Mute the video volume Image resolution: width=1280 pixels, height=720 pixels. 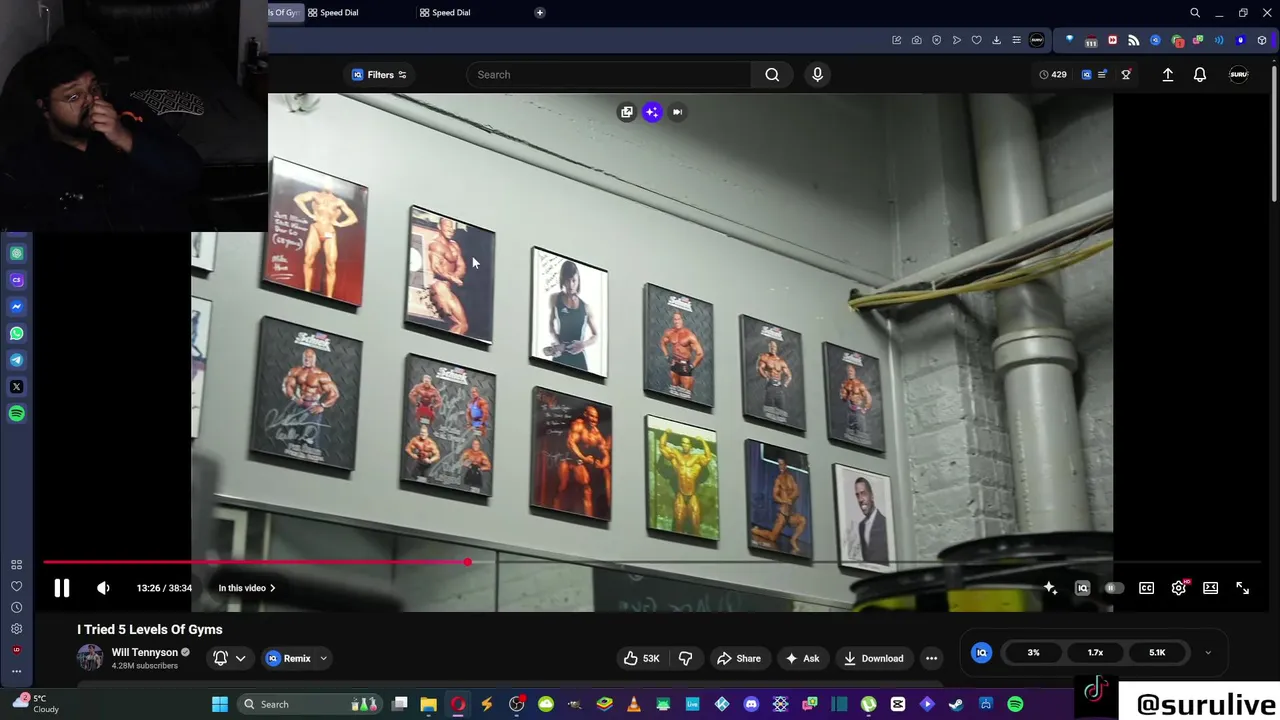pos(103,588)
